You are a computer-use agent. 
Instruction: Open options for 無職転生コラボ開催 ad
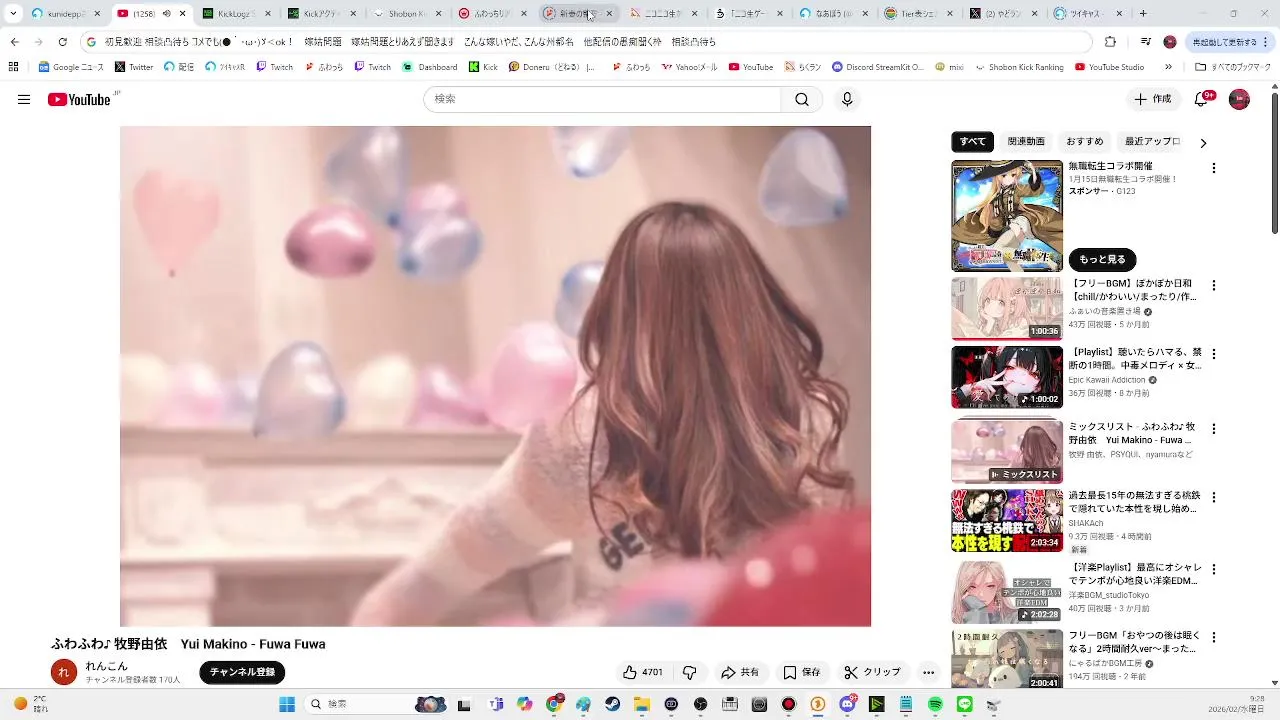[x=1214, y=168]
